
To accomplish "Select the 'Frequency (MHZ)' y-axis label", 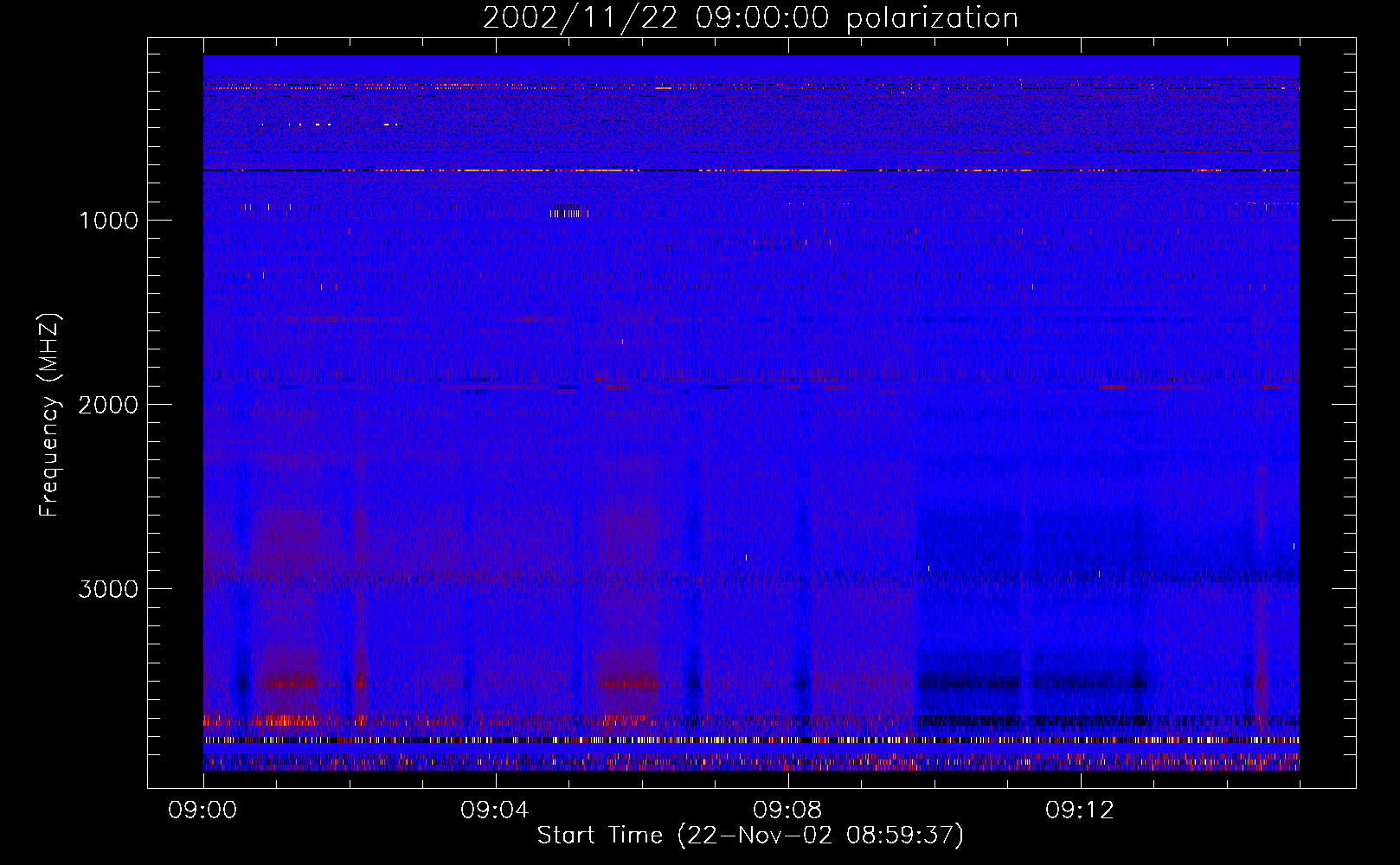I will 49,415.
